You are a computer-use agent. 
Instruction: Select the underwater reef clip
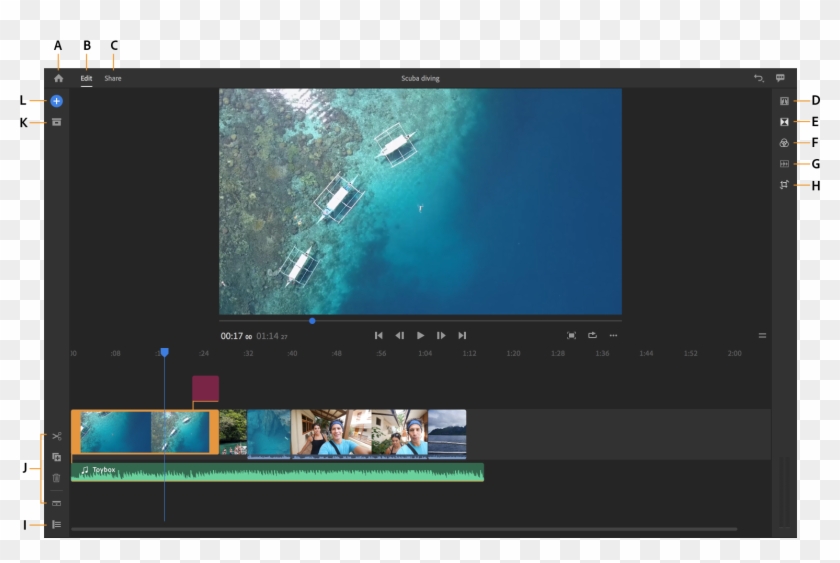(268, 434)
